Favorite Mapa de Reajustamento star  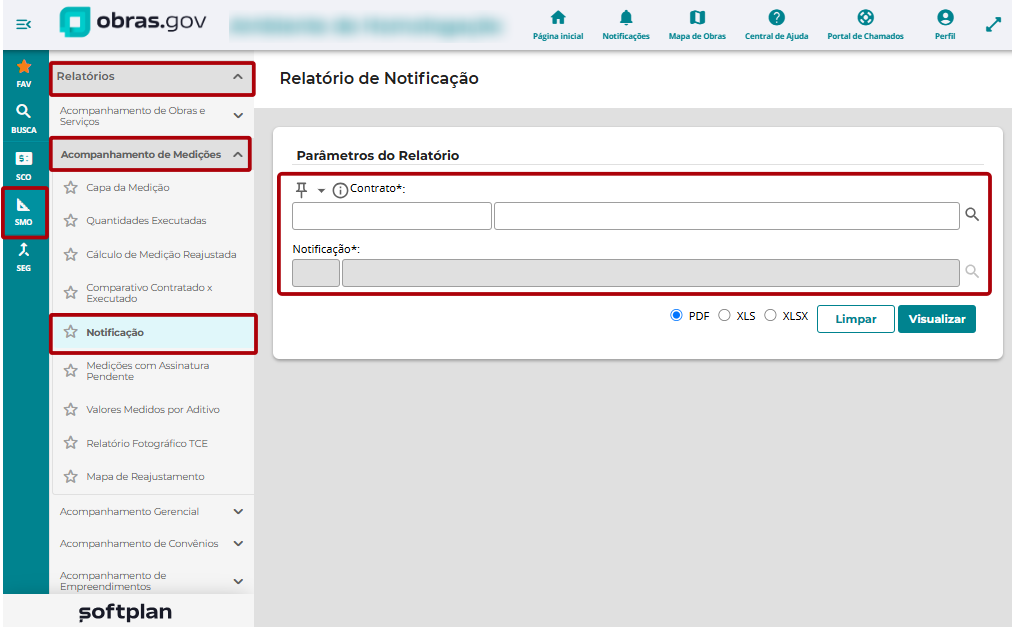click(70, 477)
